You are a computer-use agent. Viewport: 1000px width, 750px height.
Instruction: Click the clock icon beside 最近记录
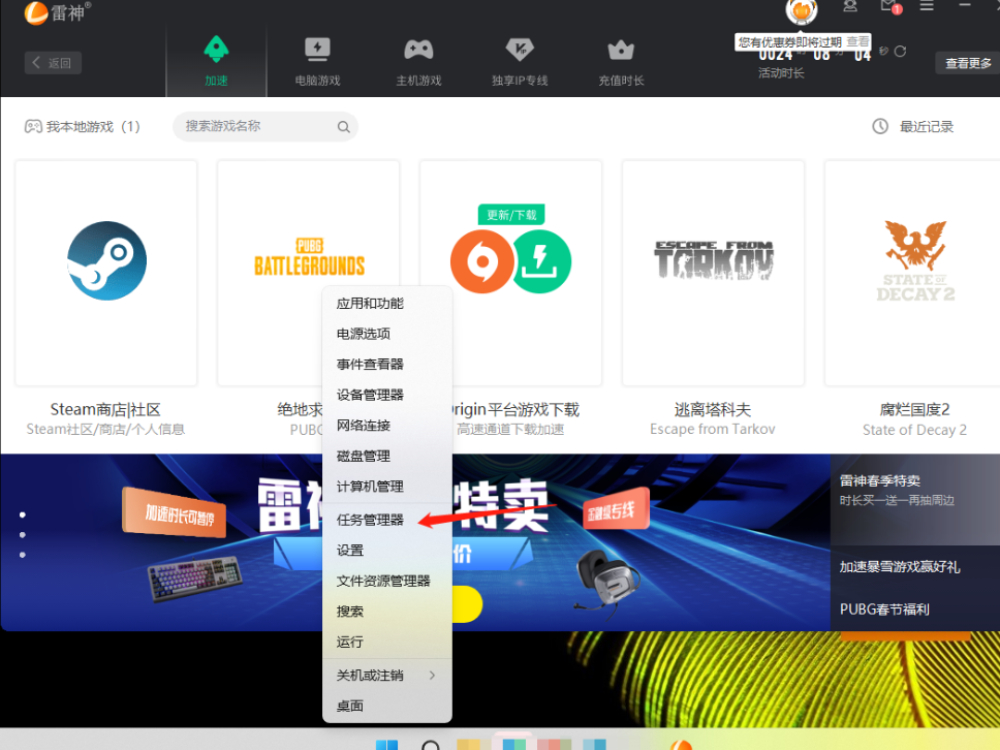880,126
